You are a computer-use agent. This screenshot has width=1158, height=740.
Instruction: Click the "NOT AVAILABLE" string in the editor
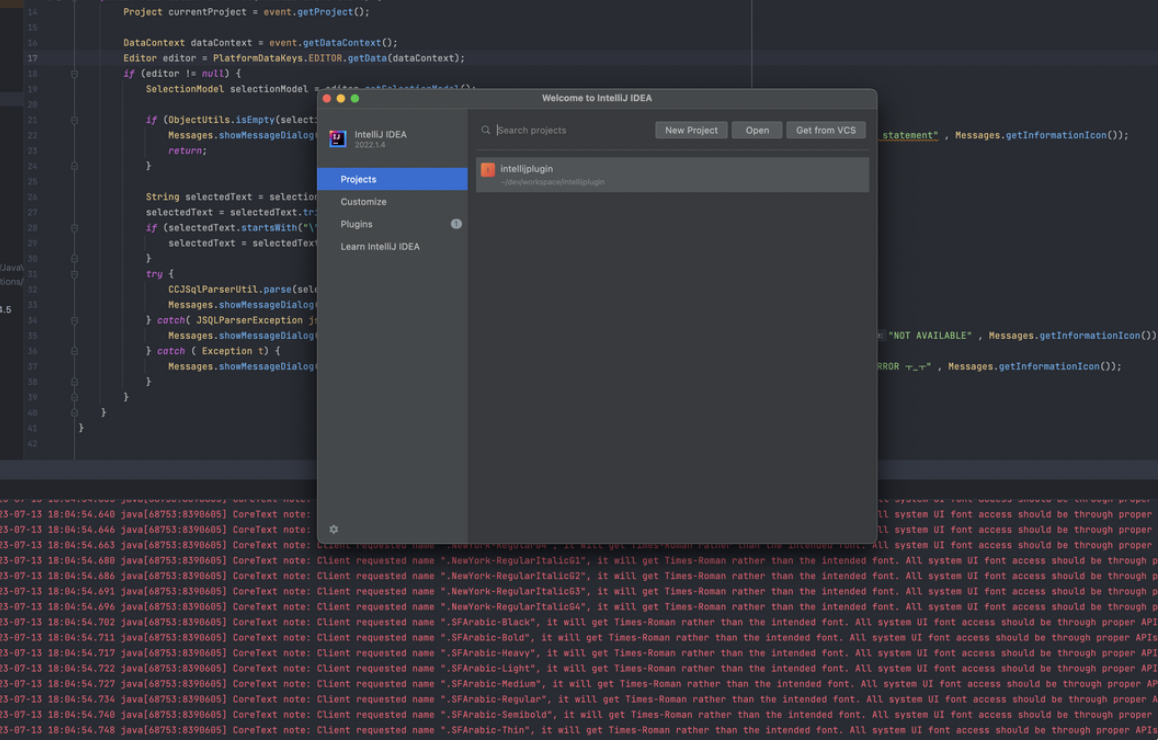coord(930,335)
